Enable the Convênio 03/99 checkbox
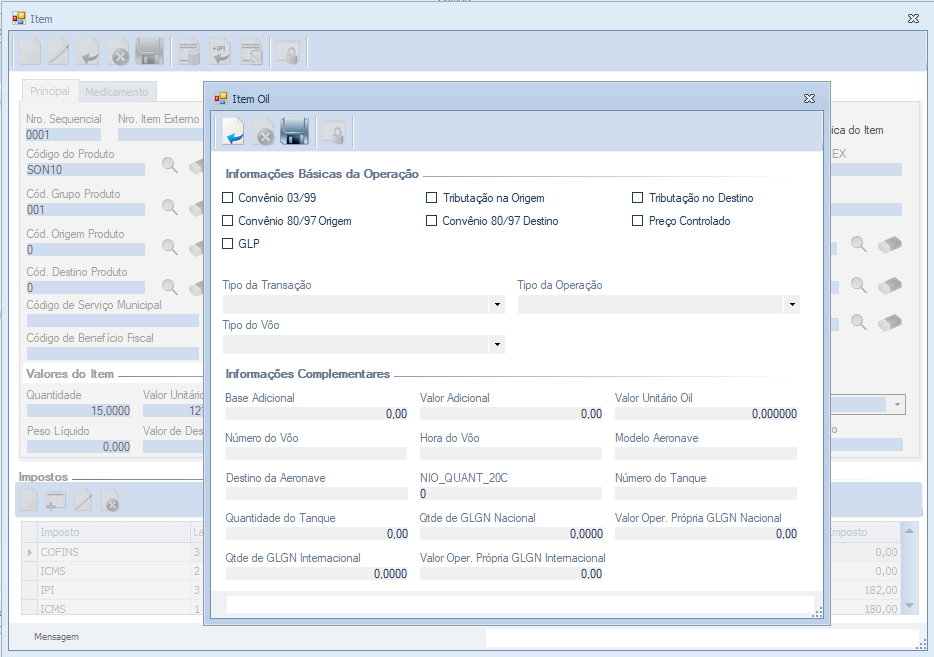 coord(228,198)
